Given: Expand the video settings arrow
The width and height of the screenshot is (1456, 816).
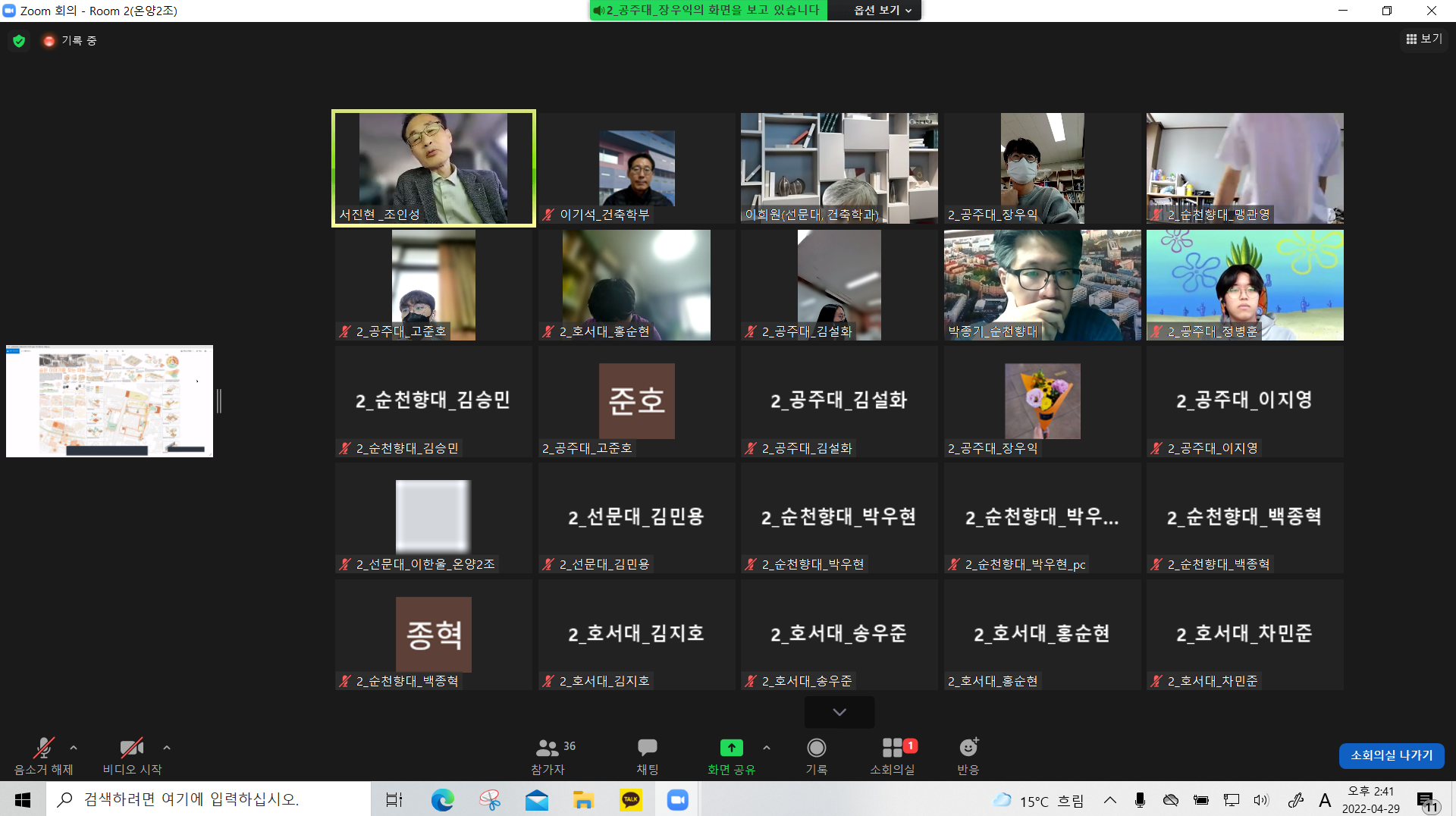Looking at the screenshot, I should (x=167, y=748).
